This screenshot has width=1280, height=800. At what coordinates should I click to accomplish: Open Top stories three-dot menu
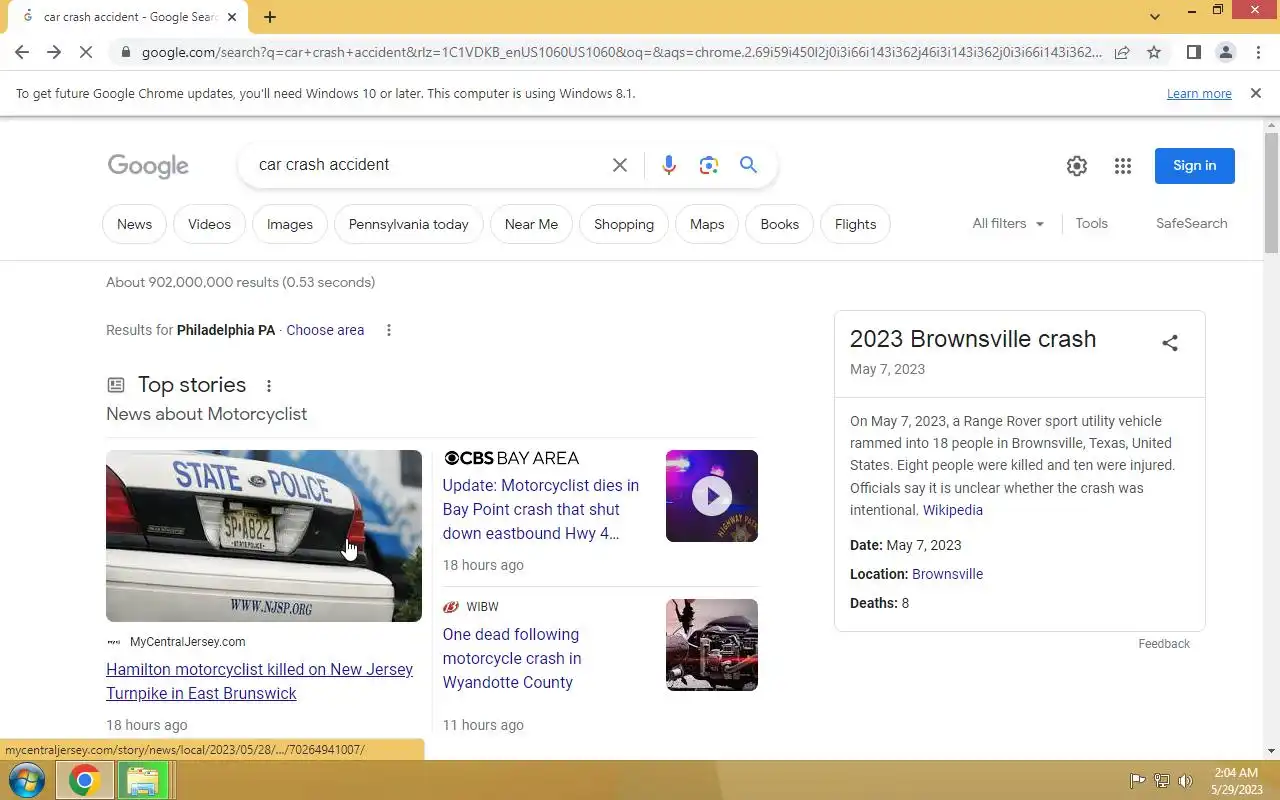[268, 386]
